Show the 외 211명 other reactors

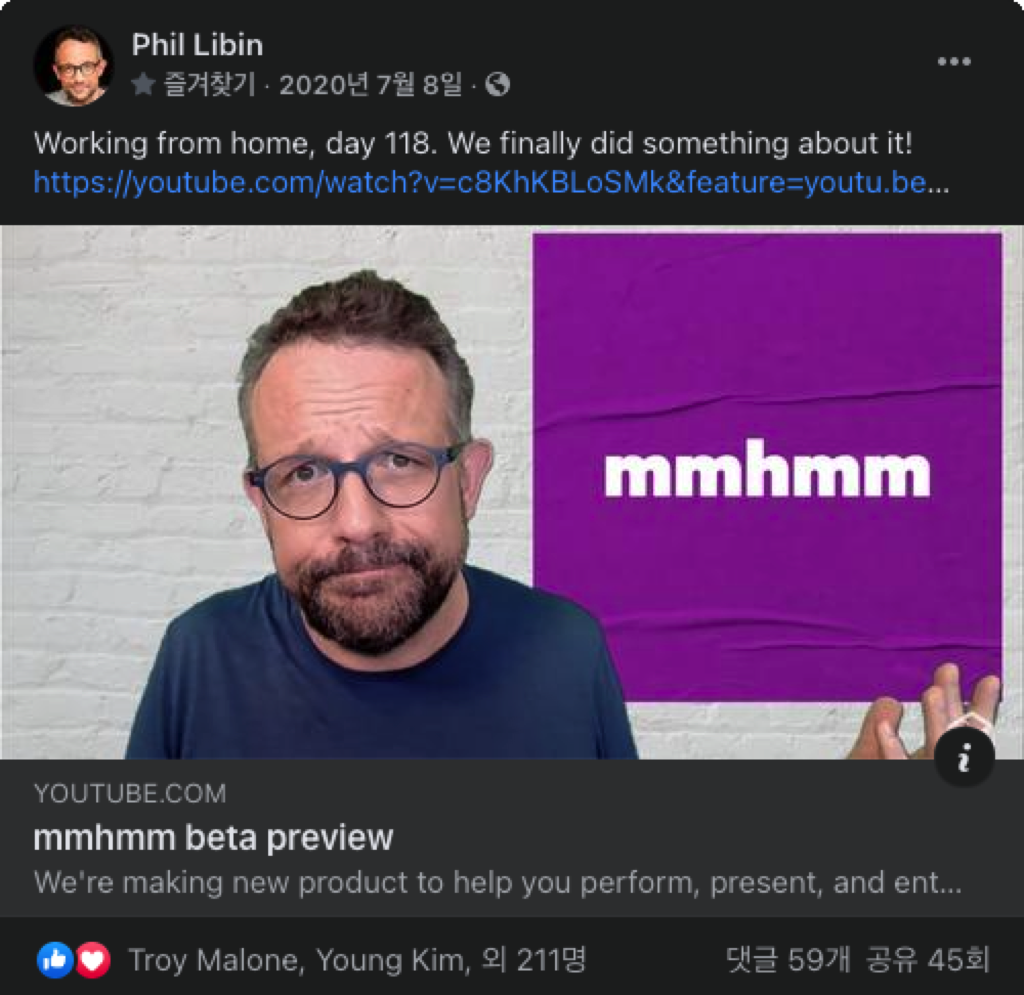click(534, 960)
